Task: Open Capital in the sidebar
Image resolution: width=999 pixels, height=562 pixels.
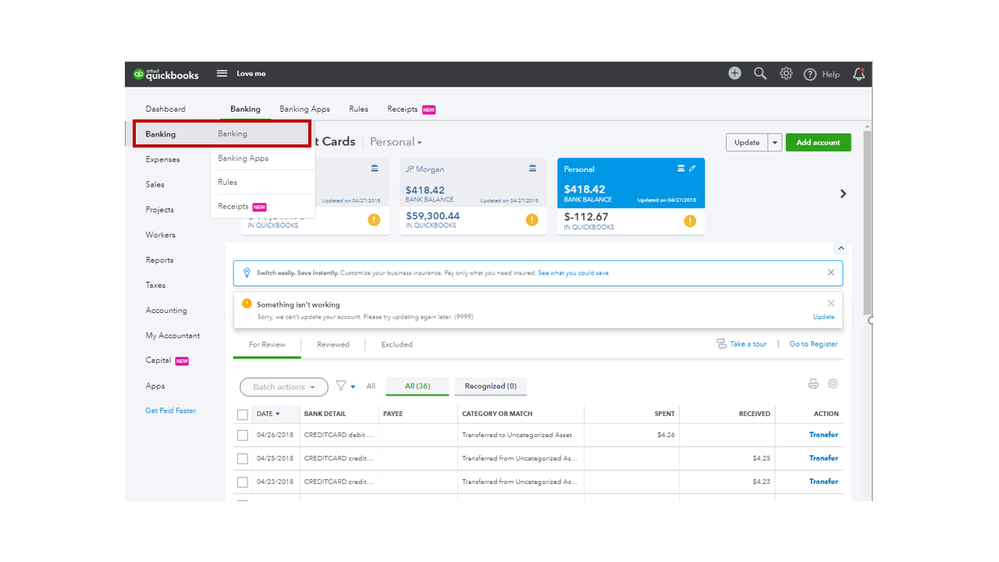Action: click(x=166, y=361)
